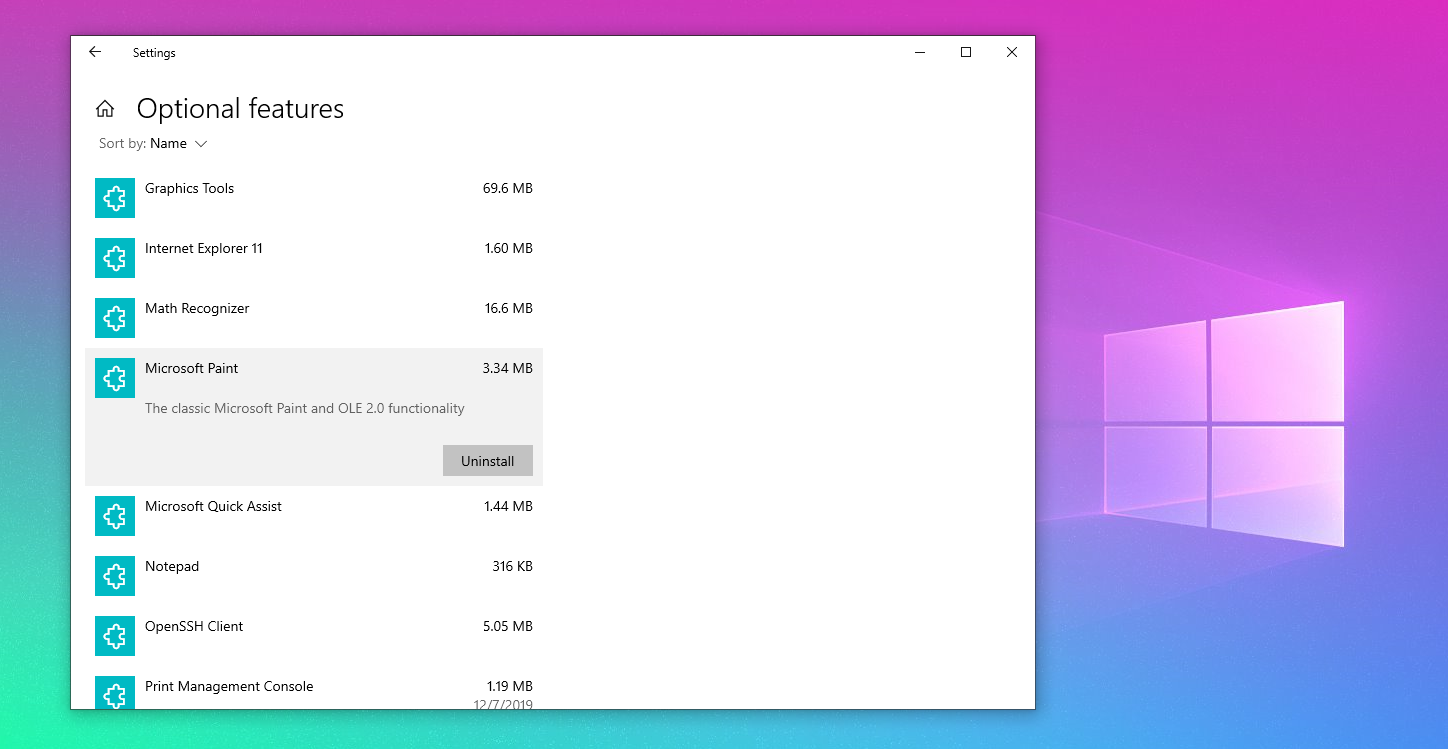The height and width of the screenshot is (749, 1448).
Task: Select the Graphics Tools entry name
Action: [x=189, y=188]
